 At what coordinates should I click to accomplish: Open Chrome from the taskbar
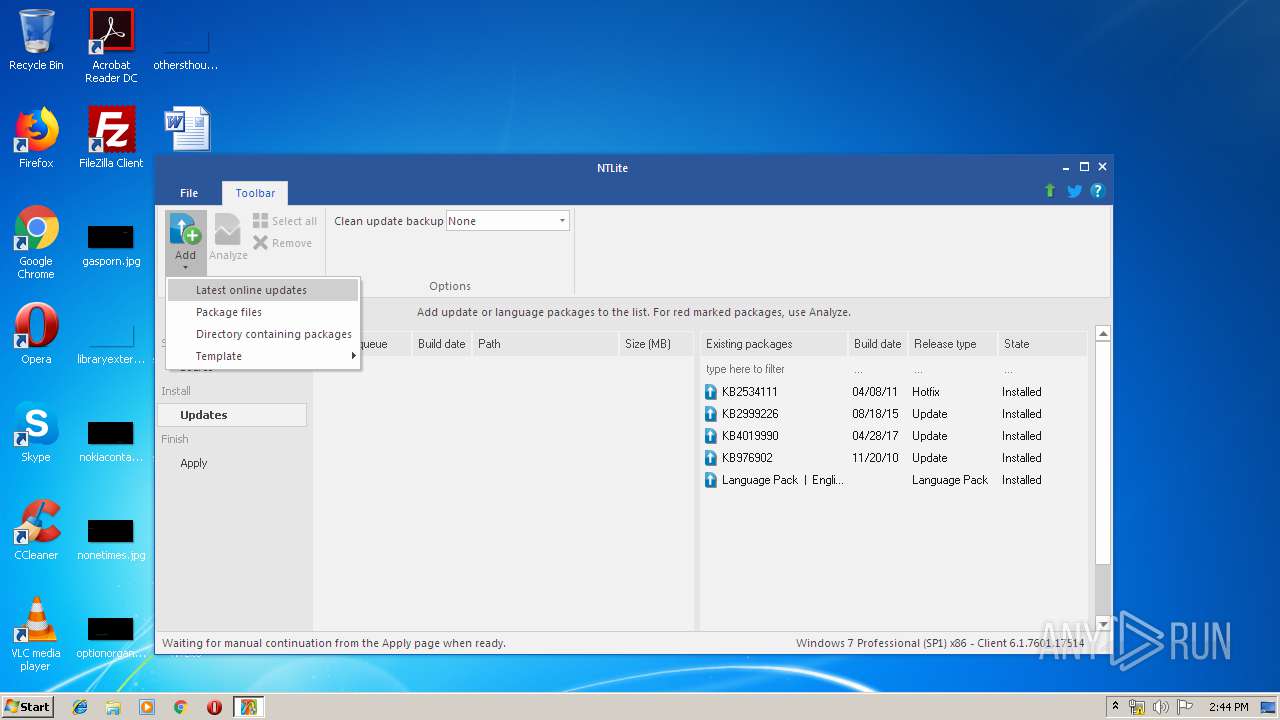coord(180,707)
